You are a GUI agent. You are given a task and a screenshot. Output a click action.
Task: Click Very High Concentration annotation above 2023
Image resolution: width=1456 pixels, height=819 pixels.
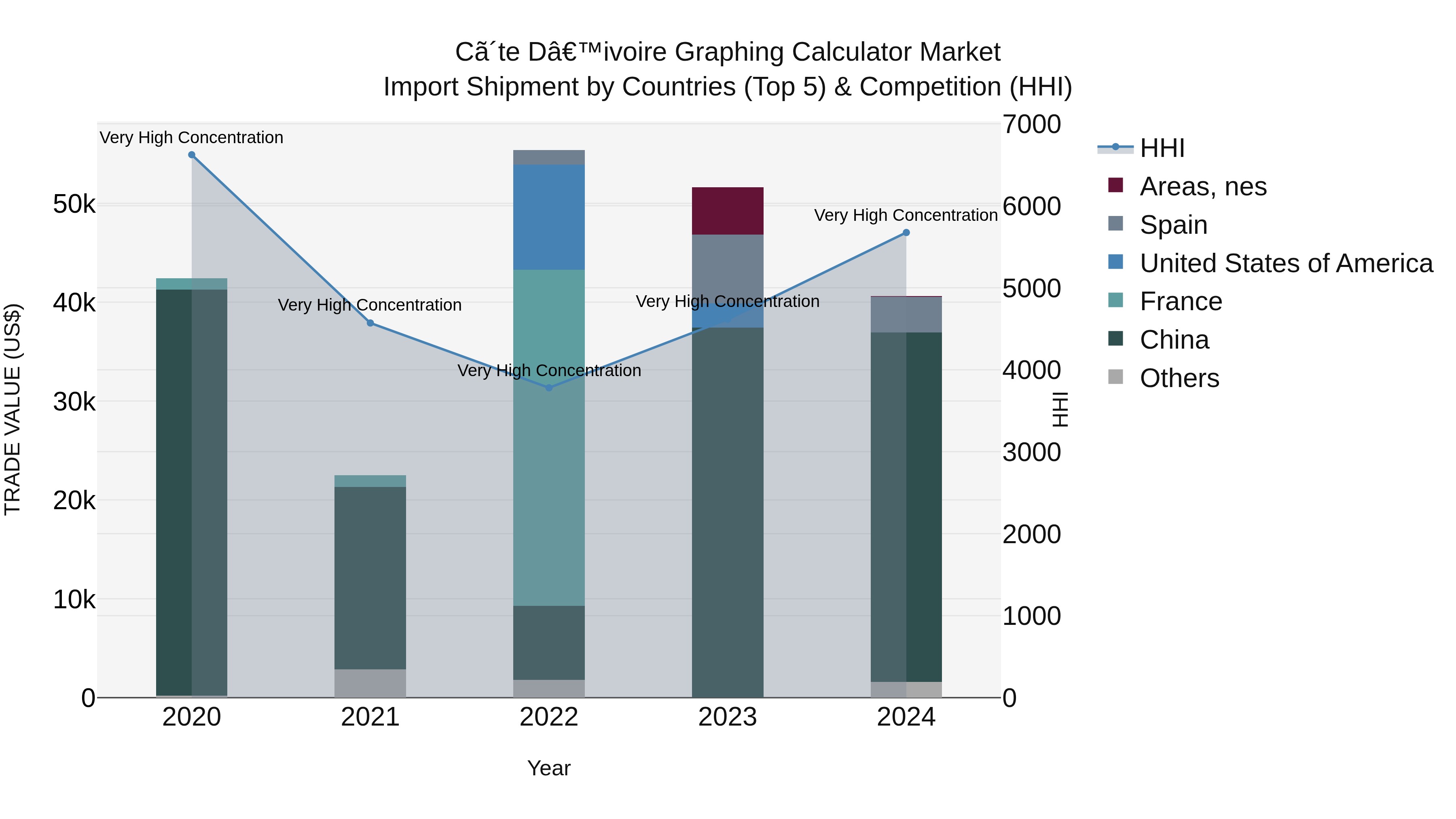pyautogui.click(x=728, y=301)
